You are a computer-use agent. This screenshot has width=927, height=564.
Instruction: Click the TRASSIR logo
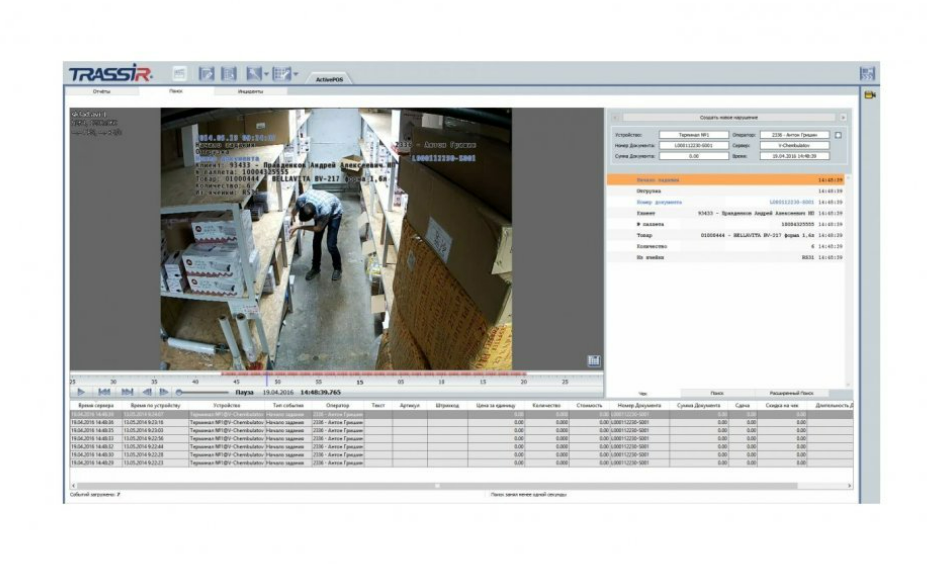click(x=111, y=73)
